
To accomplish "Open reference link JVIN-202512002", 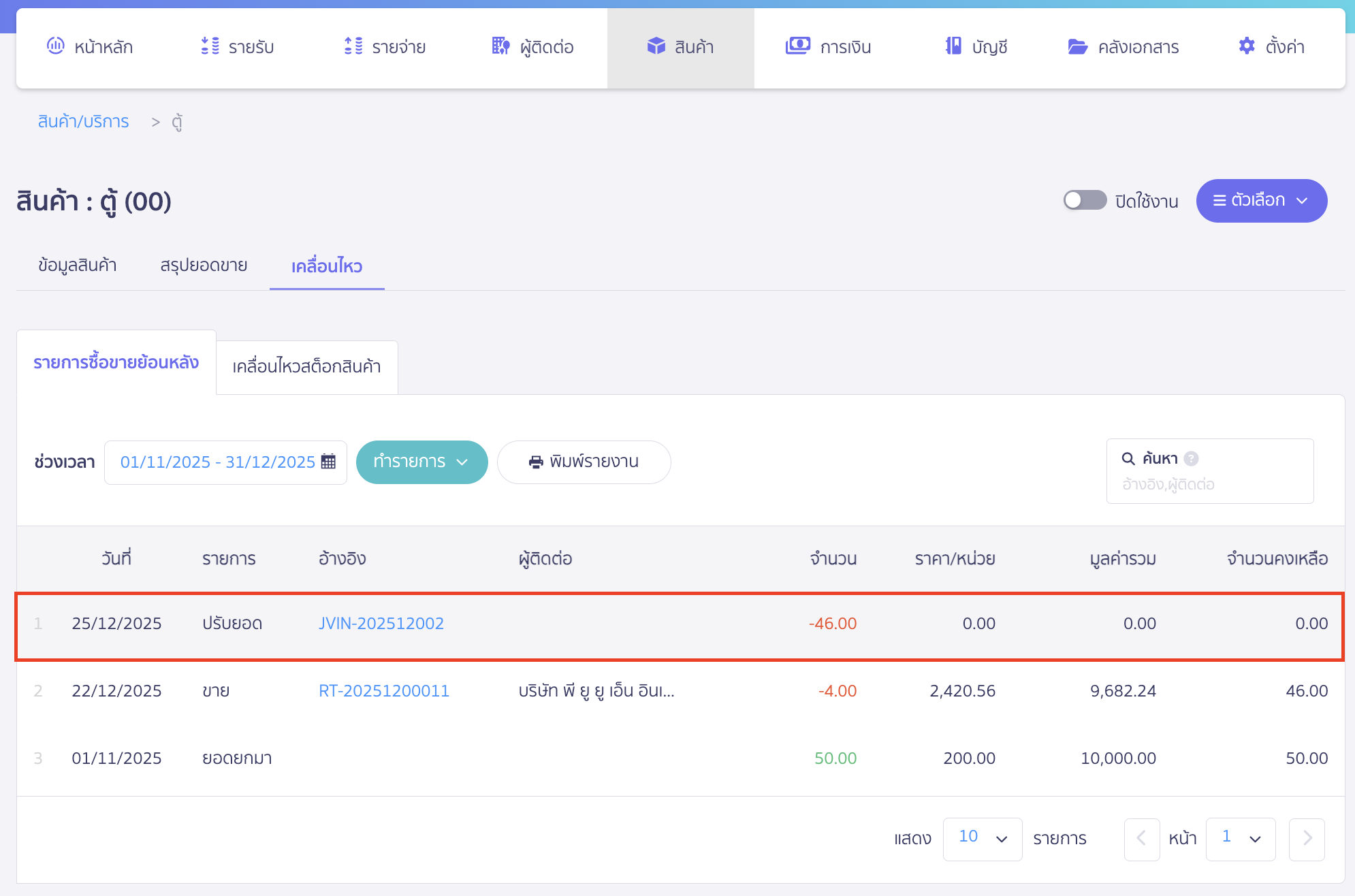I will (x=381, y=624).
